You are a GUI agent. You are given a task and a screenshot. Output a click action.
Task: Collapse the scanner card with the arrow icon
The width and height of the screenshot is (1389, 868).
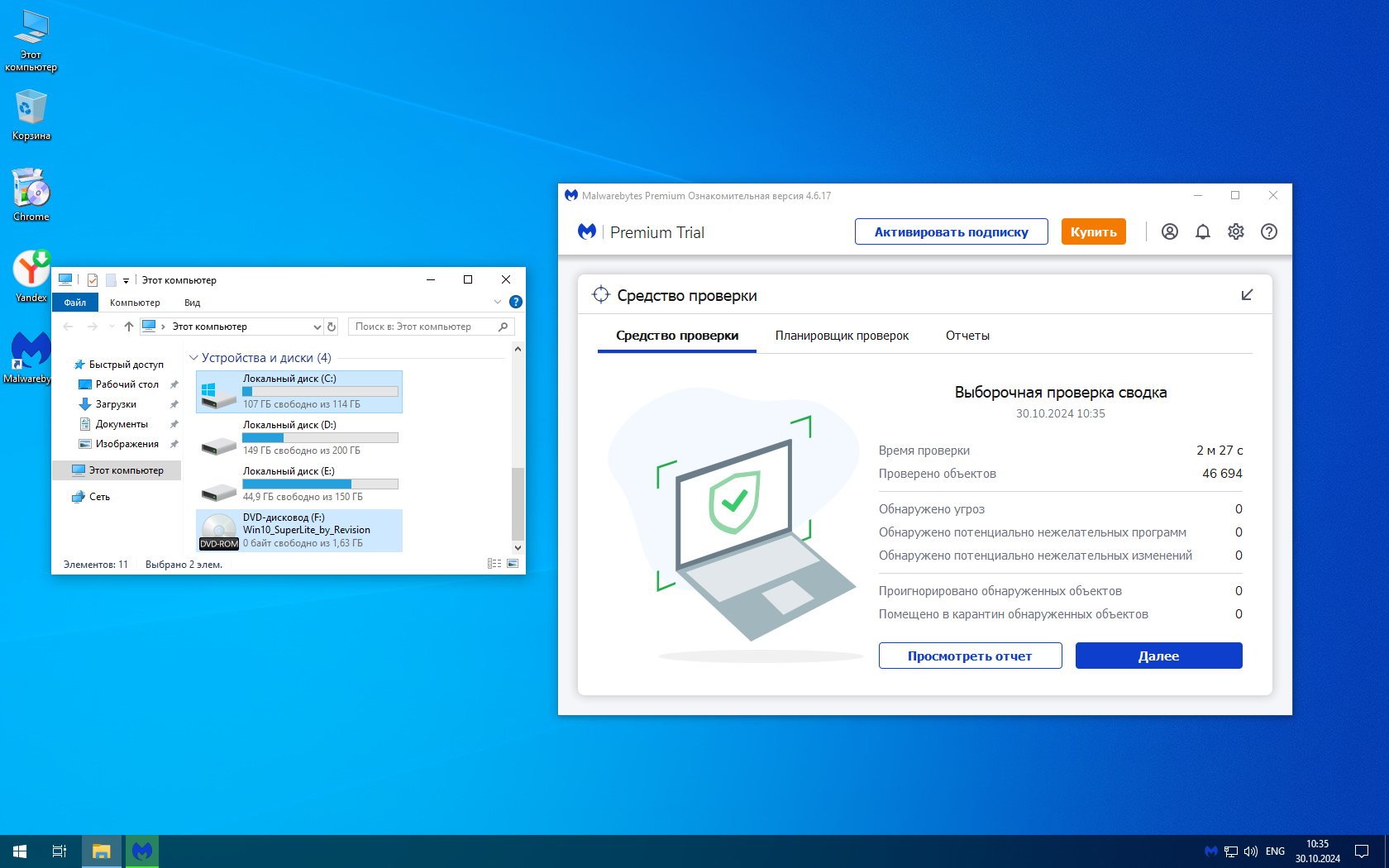click(x=1247, y=295)
